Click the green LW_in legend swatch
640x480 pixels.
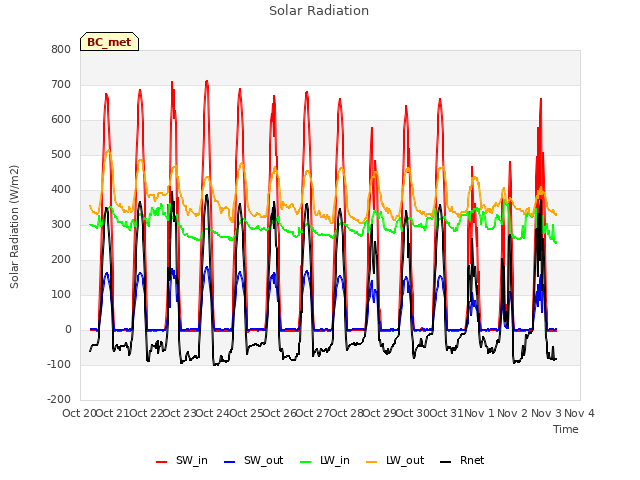coord(305,462)
